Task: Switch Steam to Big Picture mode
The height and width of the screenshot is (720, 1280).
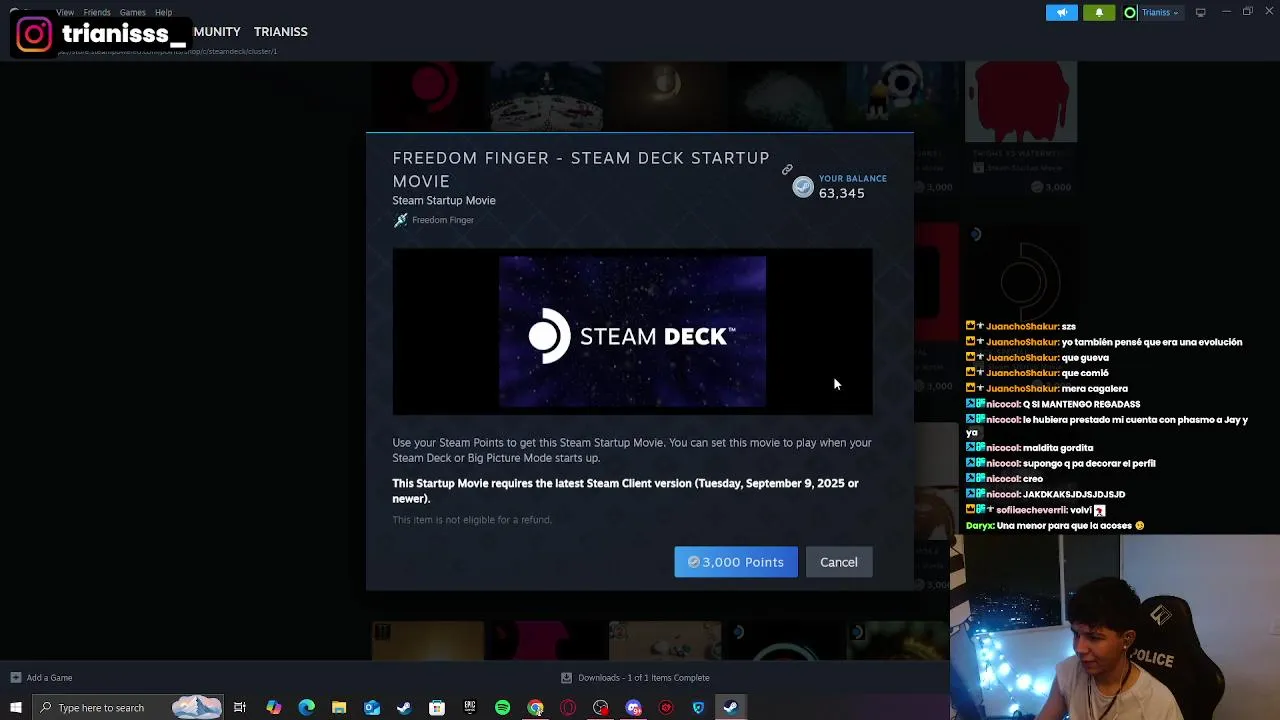Action: pyautogui.click(x=1200, y=12)
